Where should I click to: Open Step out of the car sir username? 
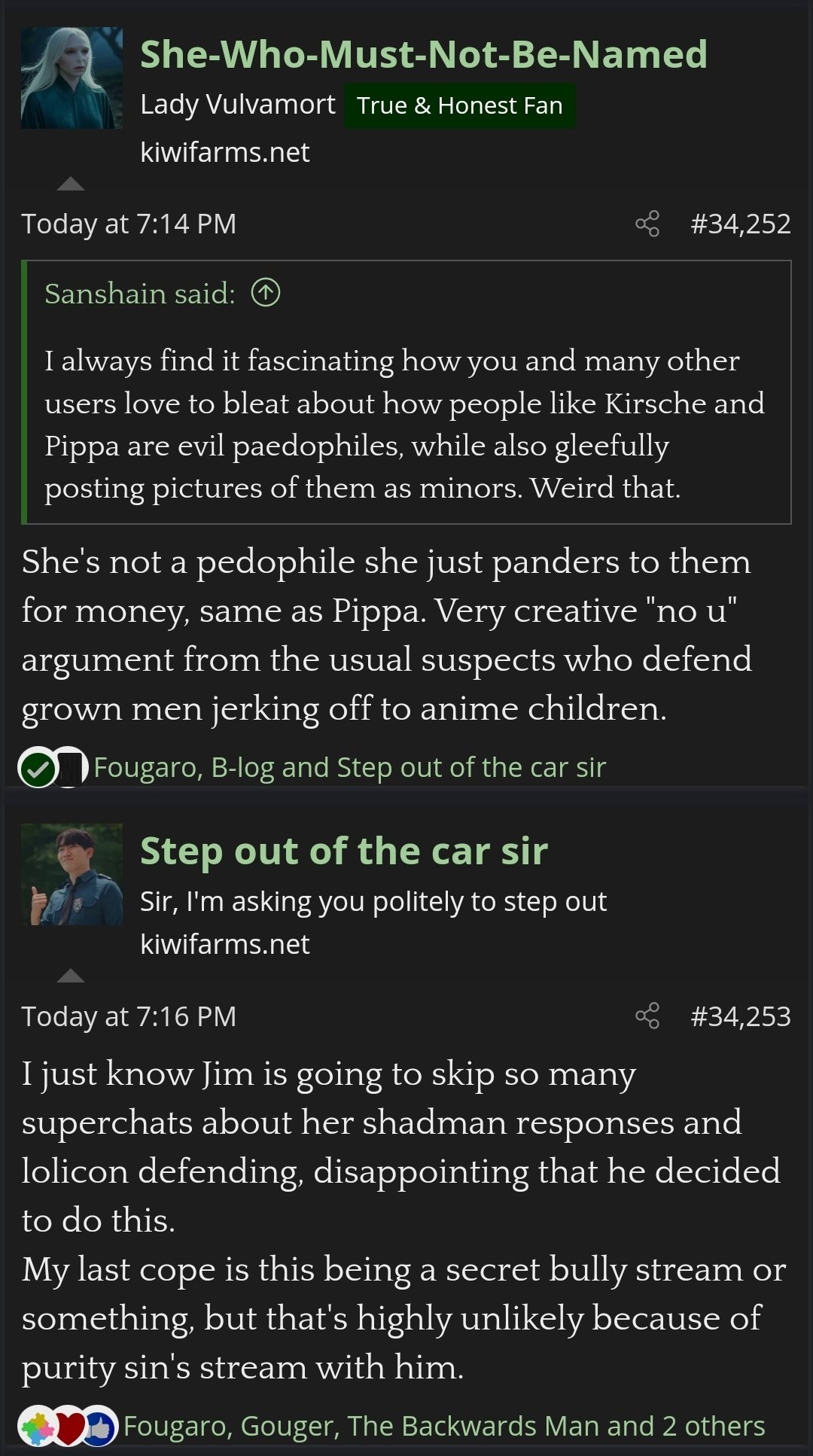[x=343, y=851]
